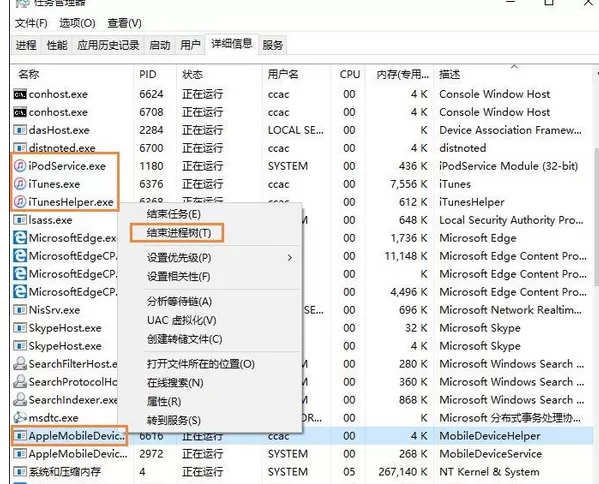Switch to the 性能 tab
599x484 pixels.
point(57,45)
